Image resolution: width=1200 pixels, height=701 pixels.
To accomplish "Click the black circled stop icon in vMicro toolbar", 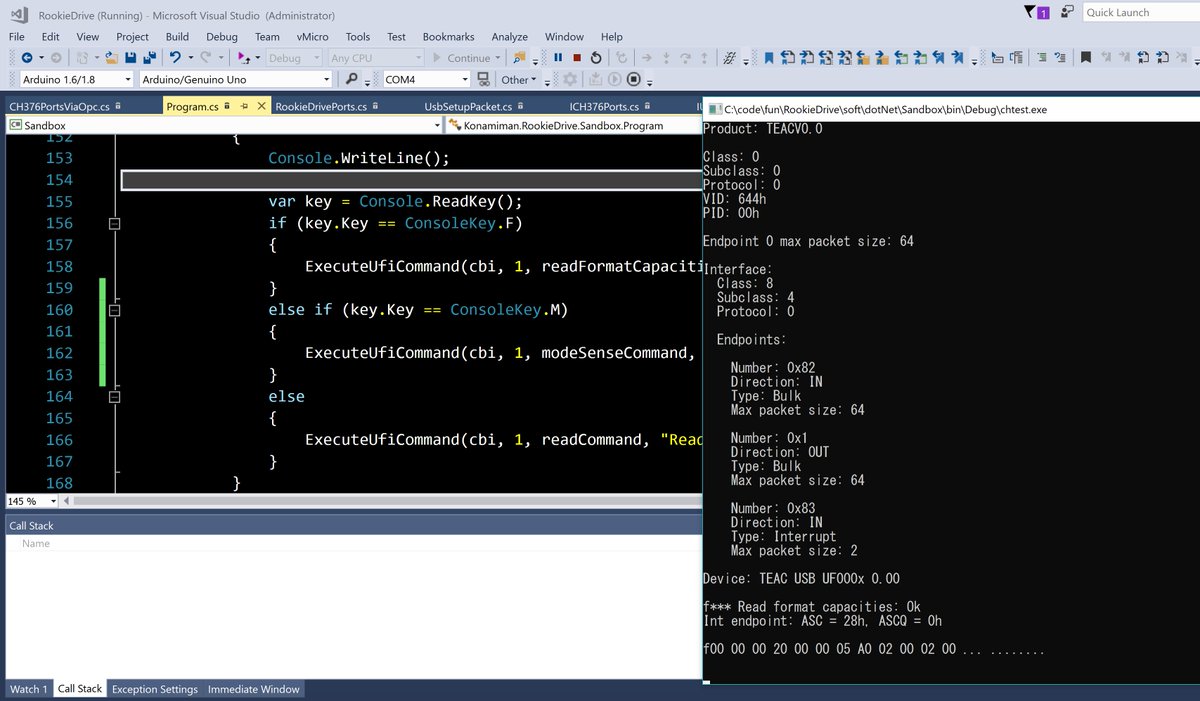I will 633,79.
